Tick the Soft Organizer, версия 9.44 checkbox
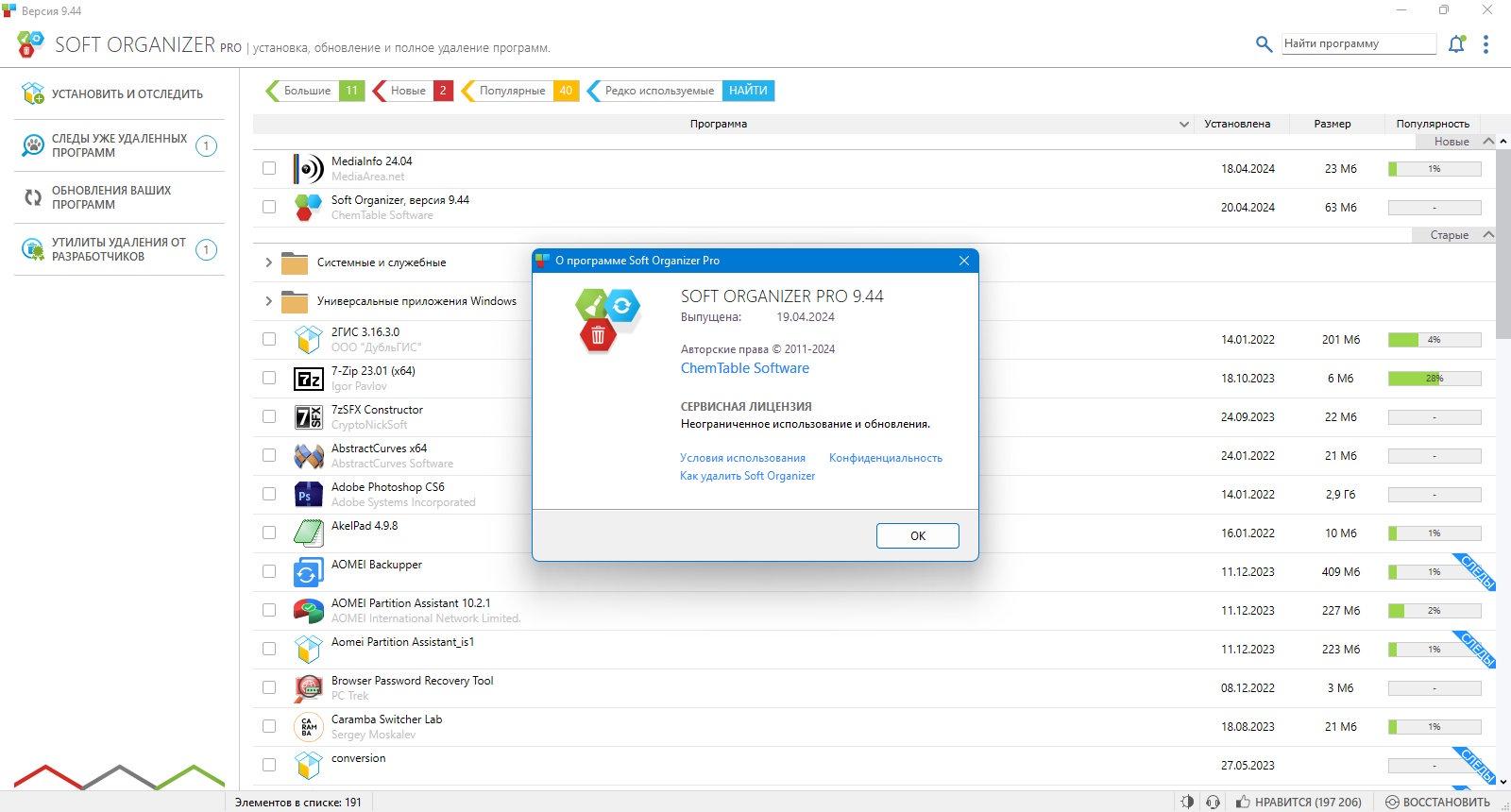The image size is (1511, 812). click(269, 207)
